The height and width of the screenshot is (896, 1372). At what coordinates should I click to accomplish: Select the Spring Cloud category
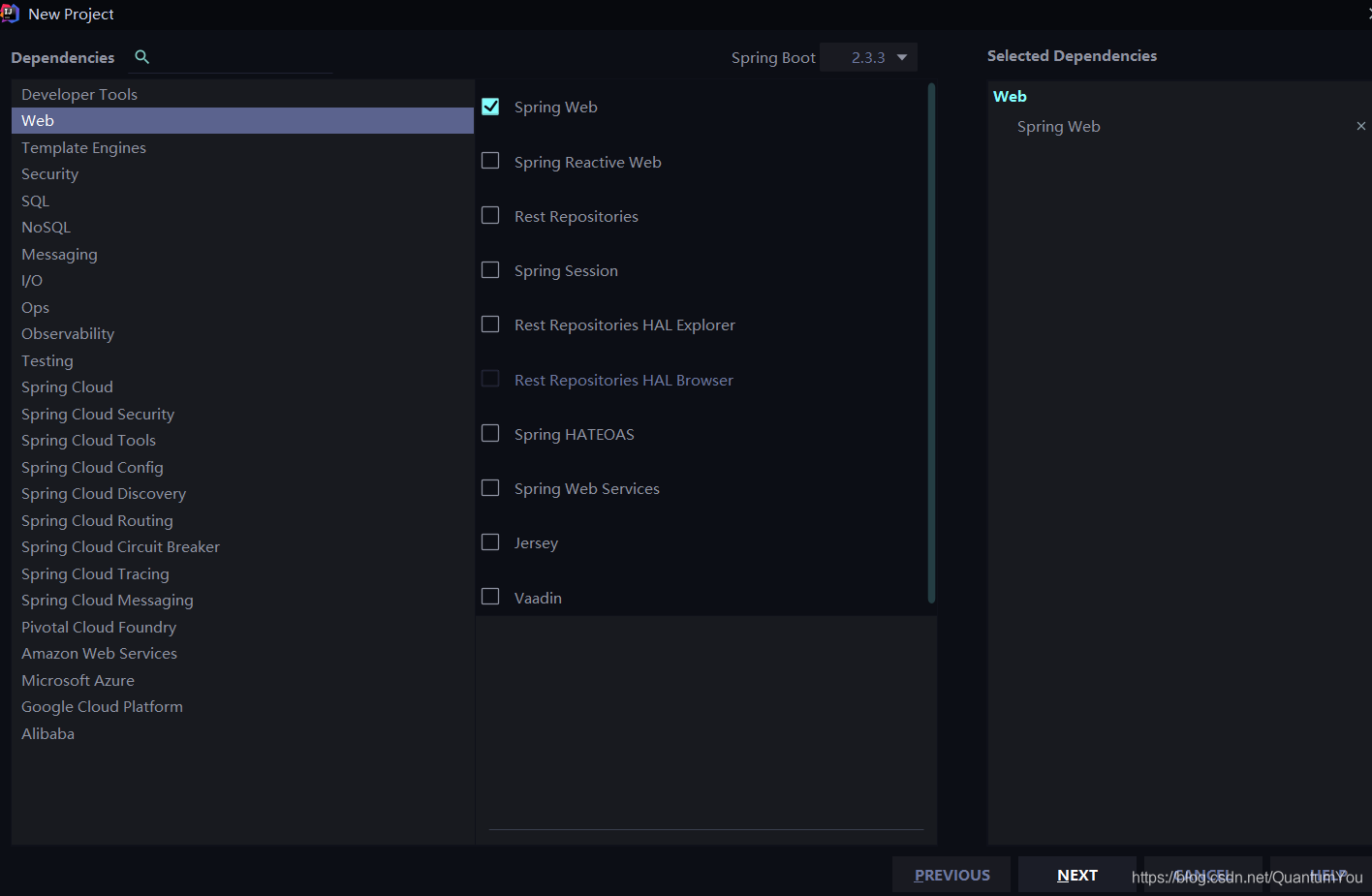tap(242, 386)
